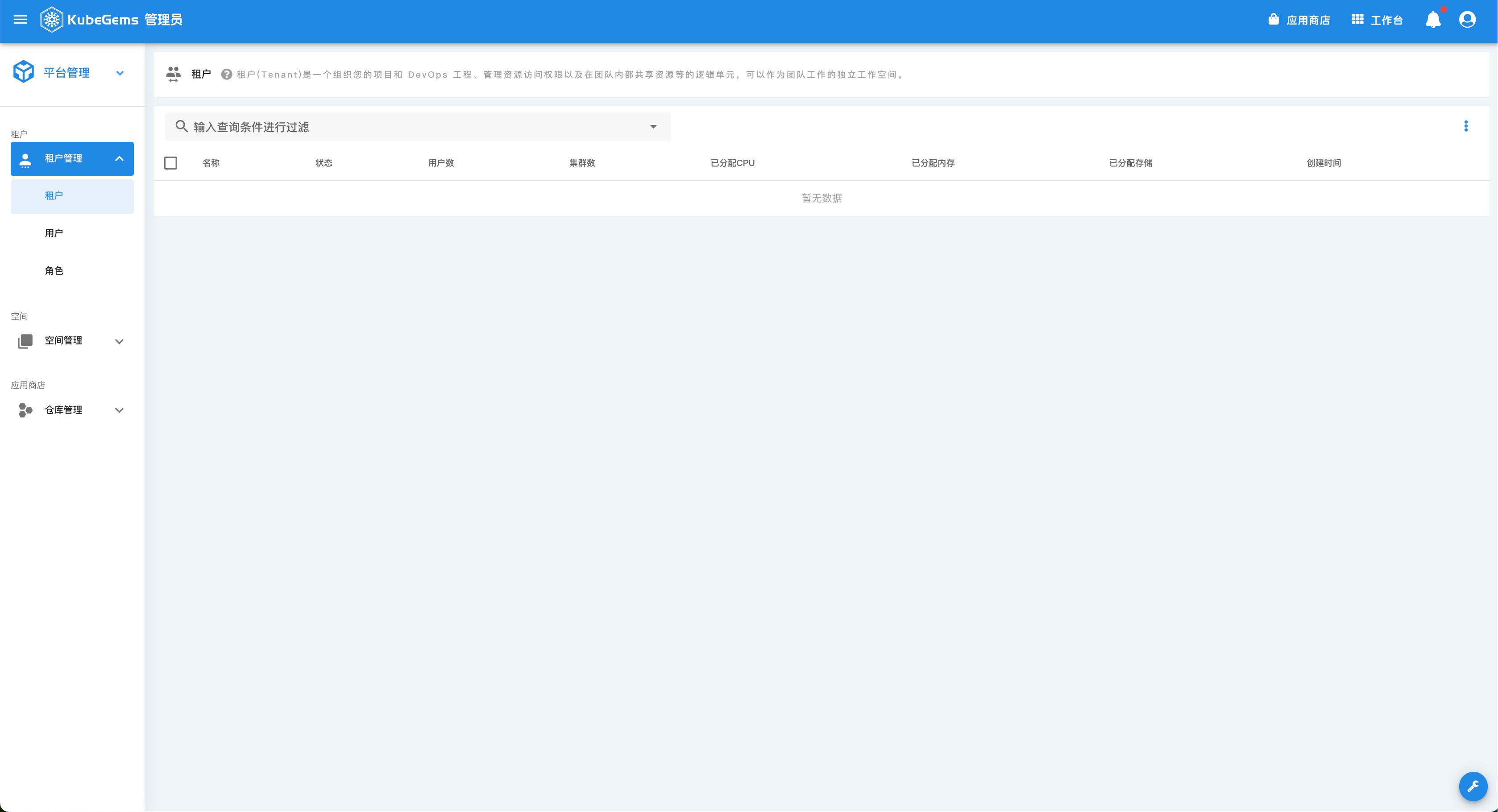Click the 暂无数据 empty table message

click(x=822, y=199)
